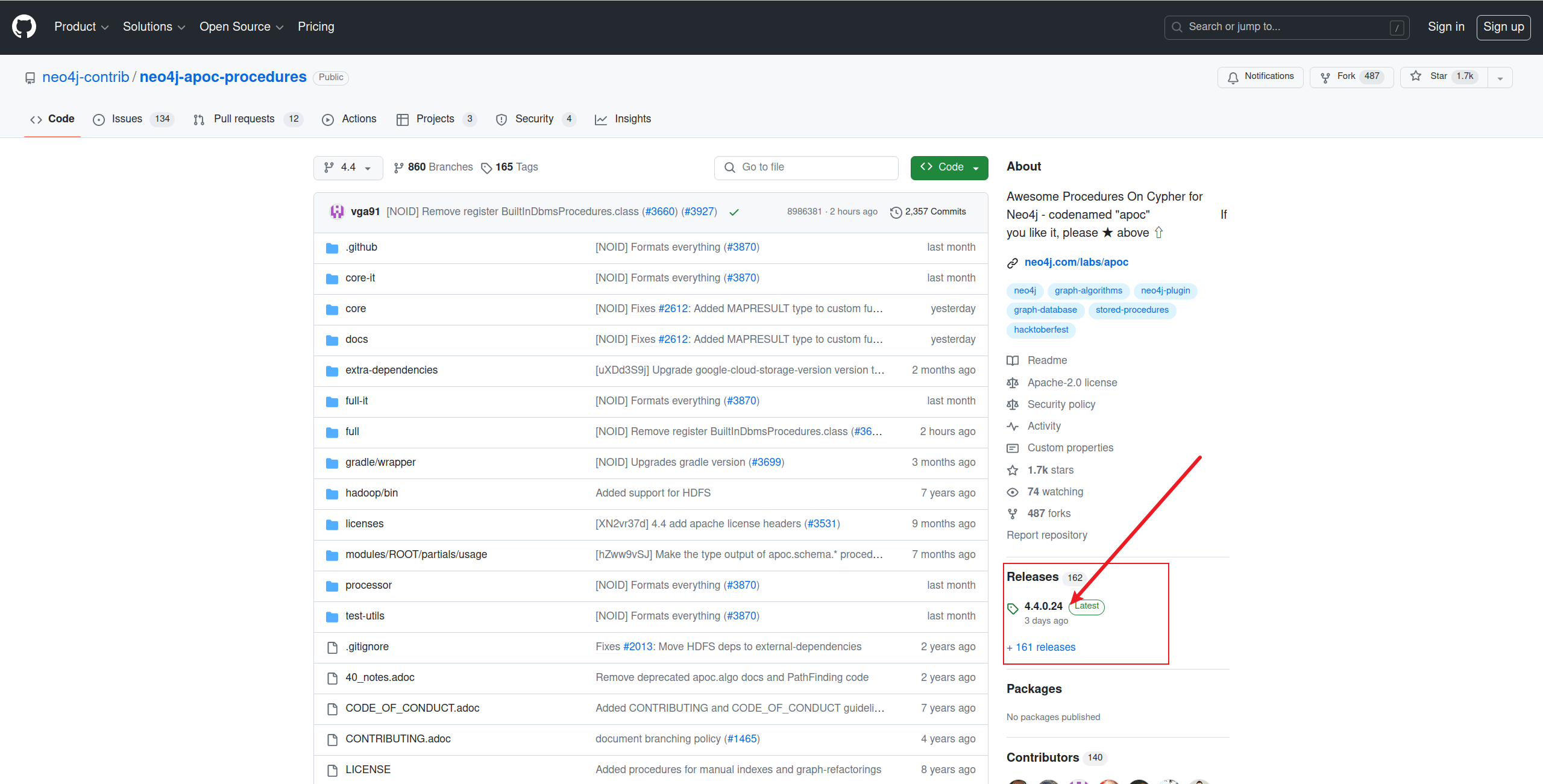This screenshot has width=1543, height=784.
Task: Click the GitHub logo home icon
Action: [x=24, y=27]
